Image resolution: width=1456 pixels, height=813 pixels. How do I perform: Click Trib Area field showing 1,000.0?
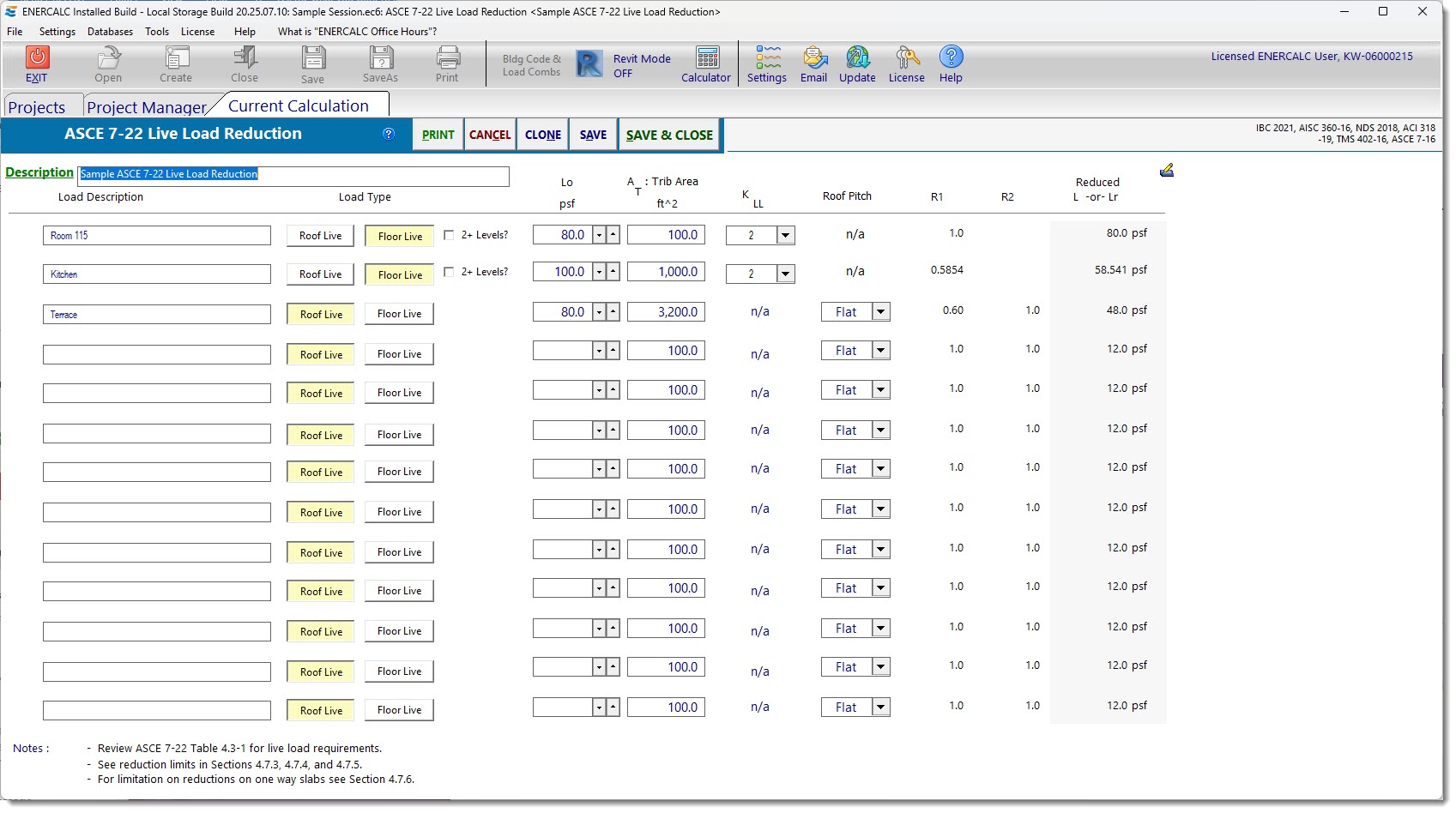(666, 272)
